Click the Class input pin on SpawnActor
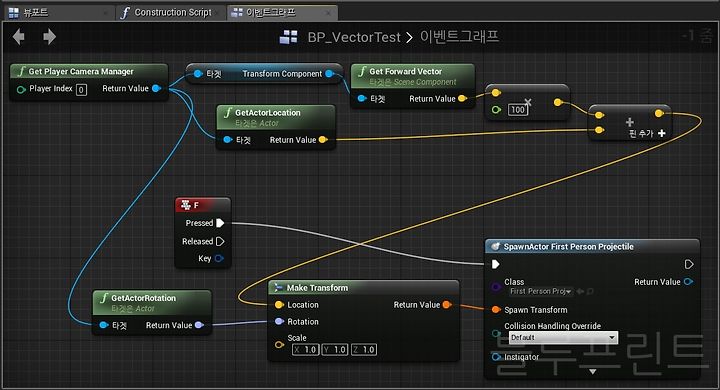 [495, 287]
